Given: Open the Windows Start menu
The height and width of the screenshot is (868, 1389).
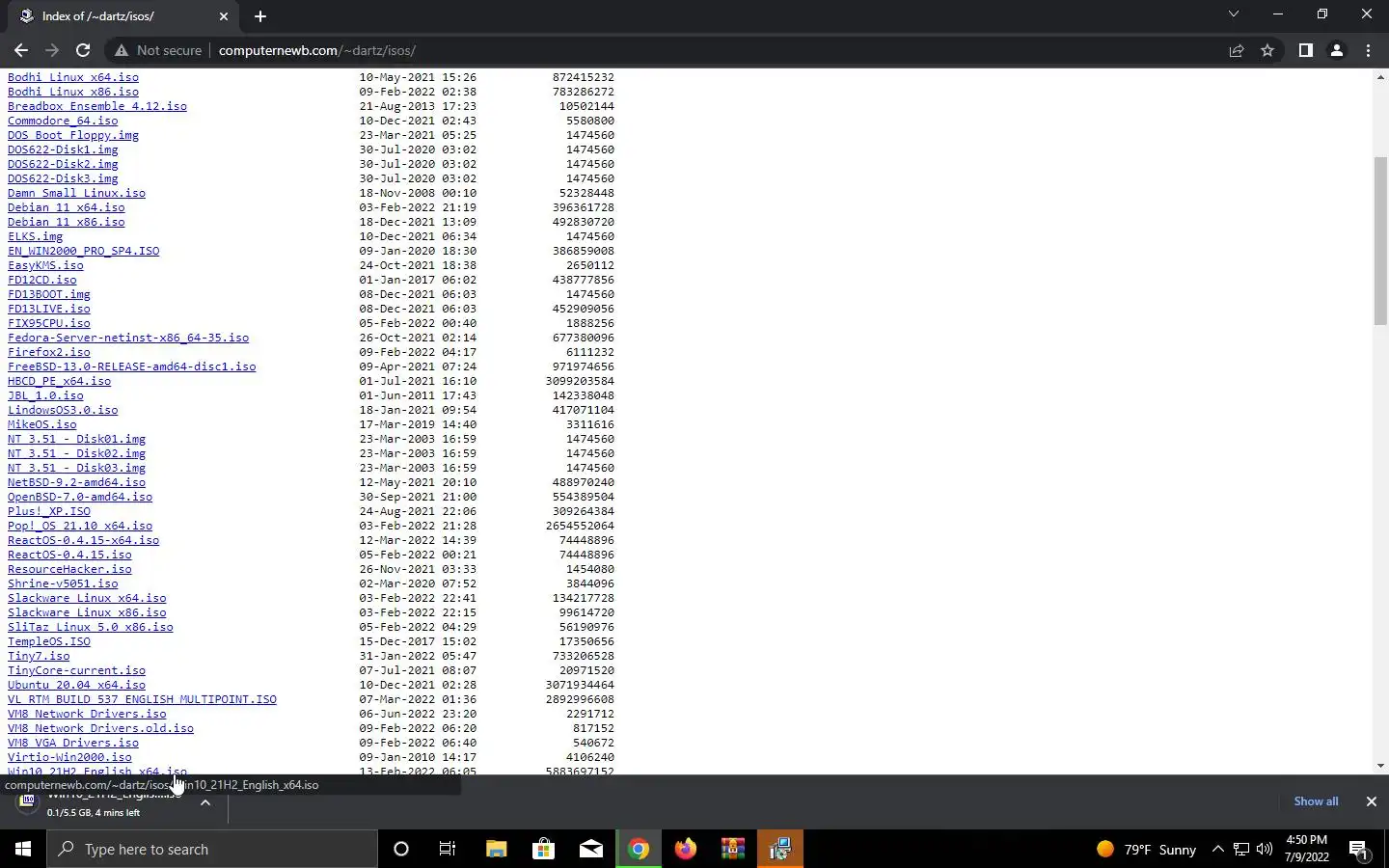Looking at the screenshot, I should pos(23,849).
